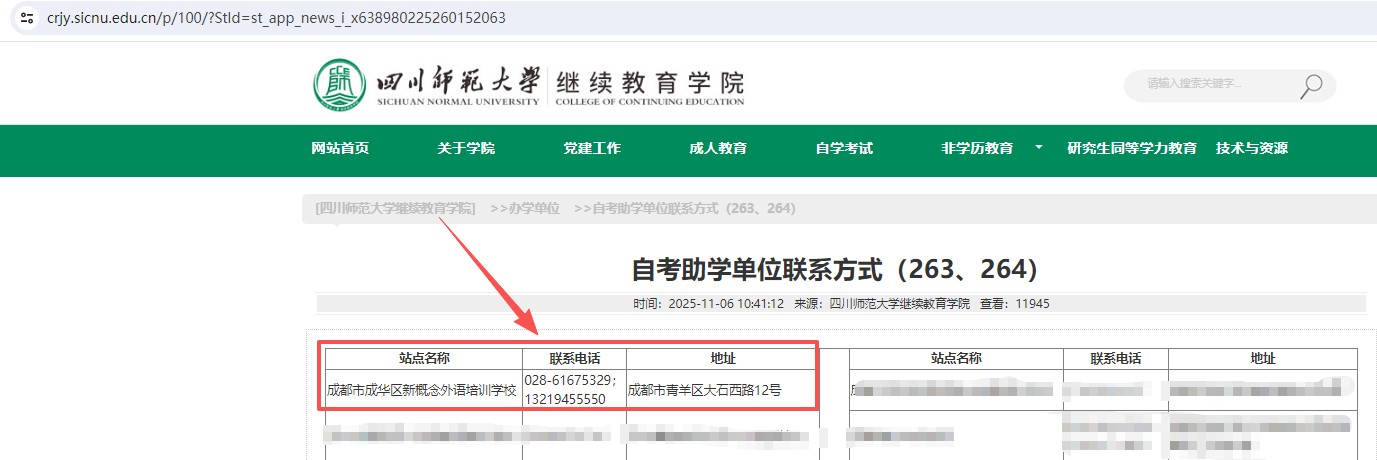Click the magnifier search icon
Screen dimensions: 1377x460
pyautogui.click(x=1311, y=86)
